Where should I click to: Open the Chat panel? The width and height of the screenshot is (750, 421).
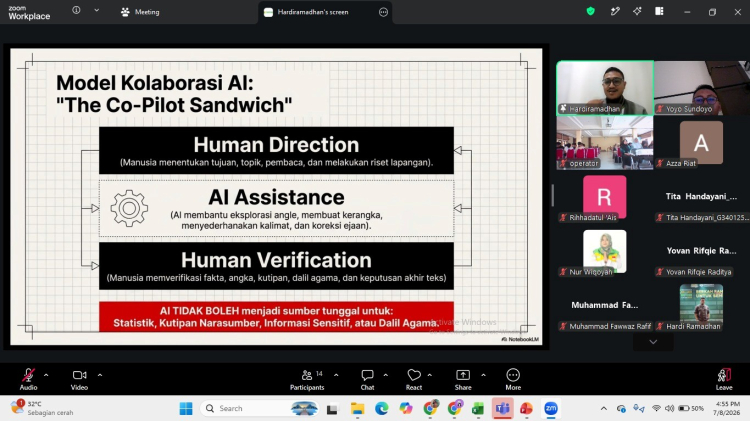[x=367, y=379]
